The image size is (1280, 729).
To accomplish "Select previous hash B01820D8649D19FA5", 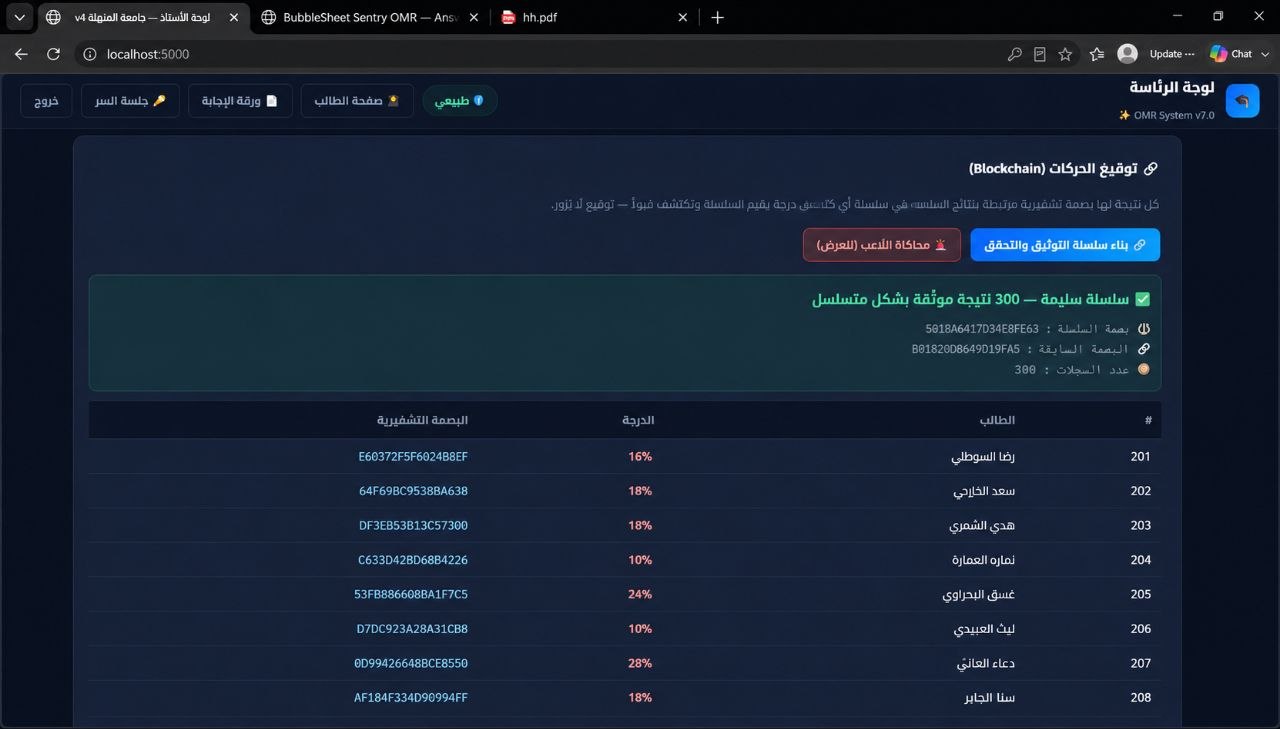I will (966, 349).
